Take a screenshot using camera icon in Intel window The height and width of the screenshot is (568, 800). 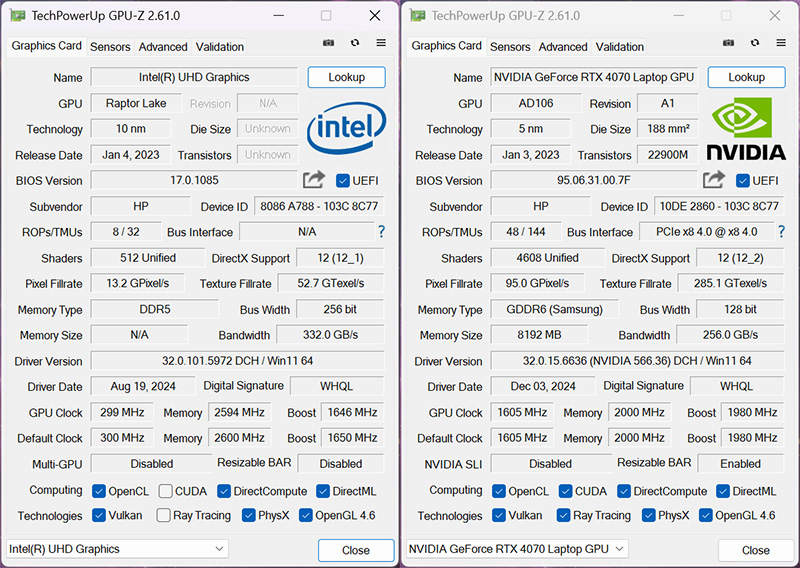pos(329,43)
